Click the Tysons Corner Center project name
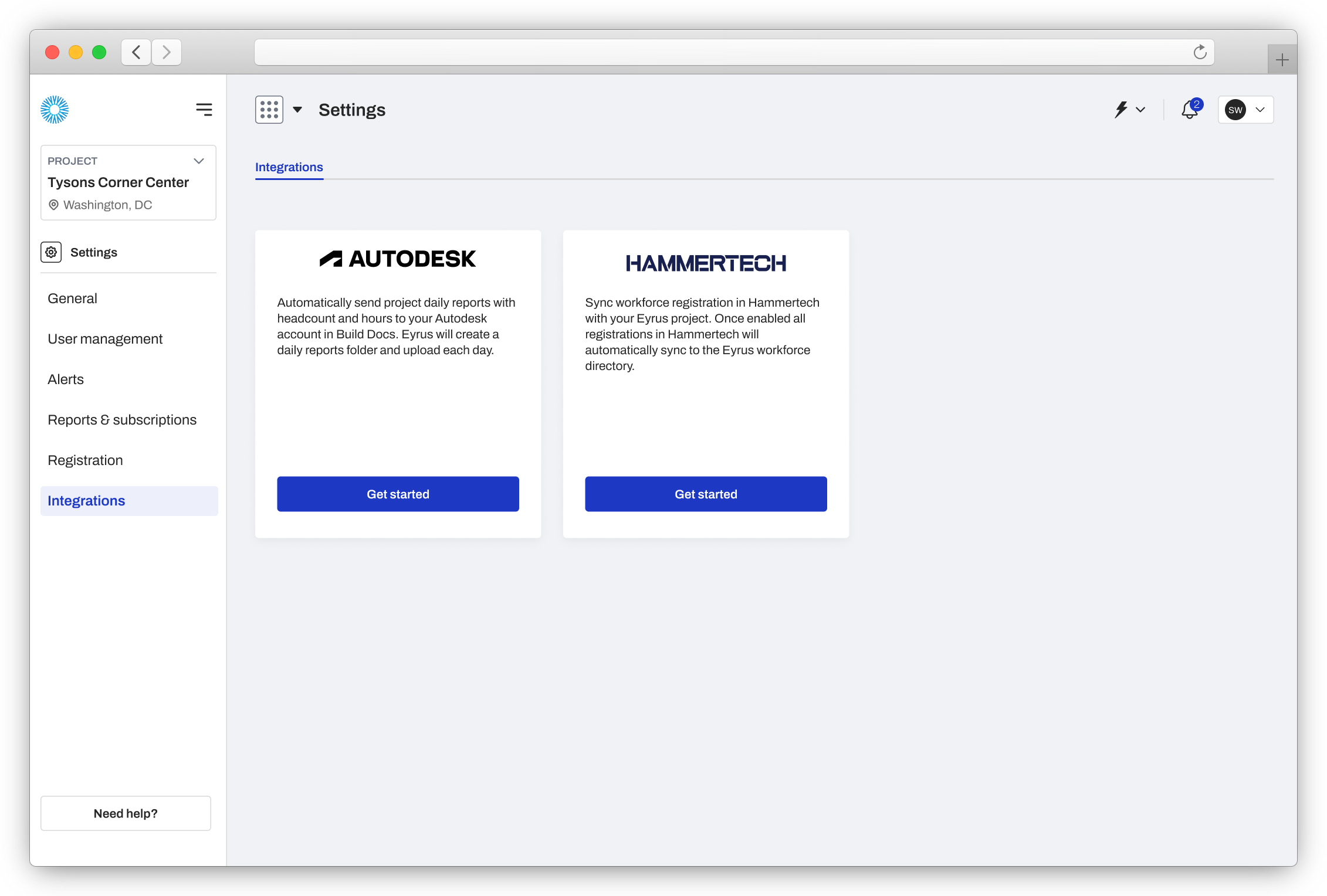Screen dimensions: 1327x896 click(118, 182)
